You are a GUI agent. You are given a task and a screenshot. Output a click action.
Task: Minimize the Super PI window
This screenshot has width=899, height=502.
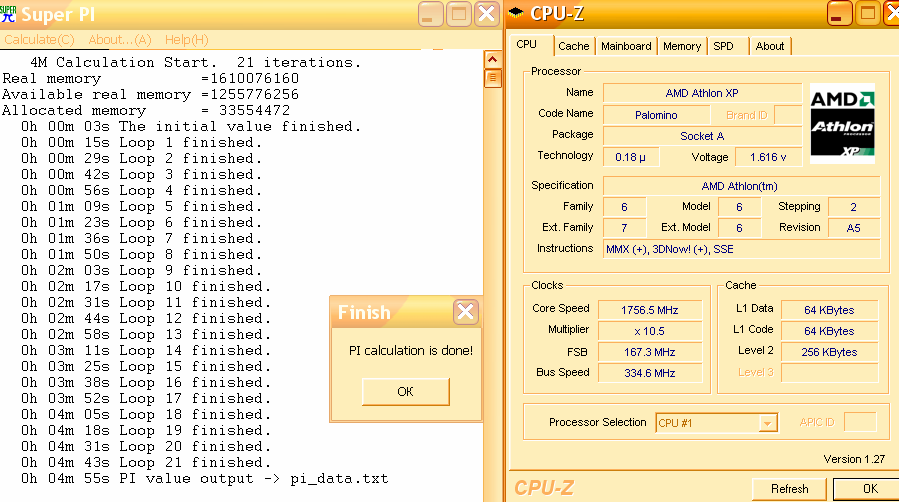click(x=432, y=14)
